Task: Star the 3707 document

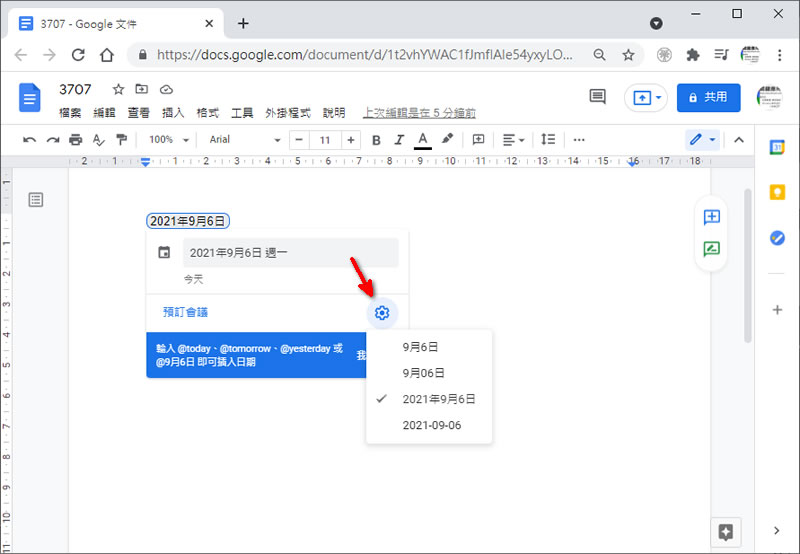Action: [118, 90]
